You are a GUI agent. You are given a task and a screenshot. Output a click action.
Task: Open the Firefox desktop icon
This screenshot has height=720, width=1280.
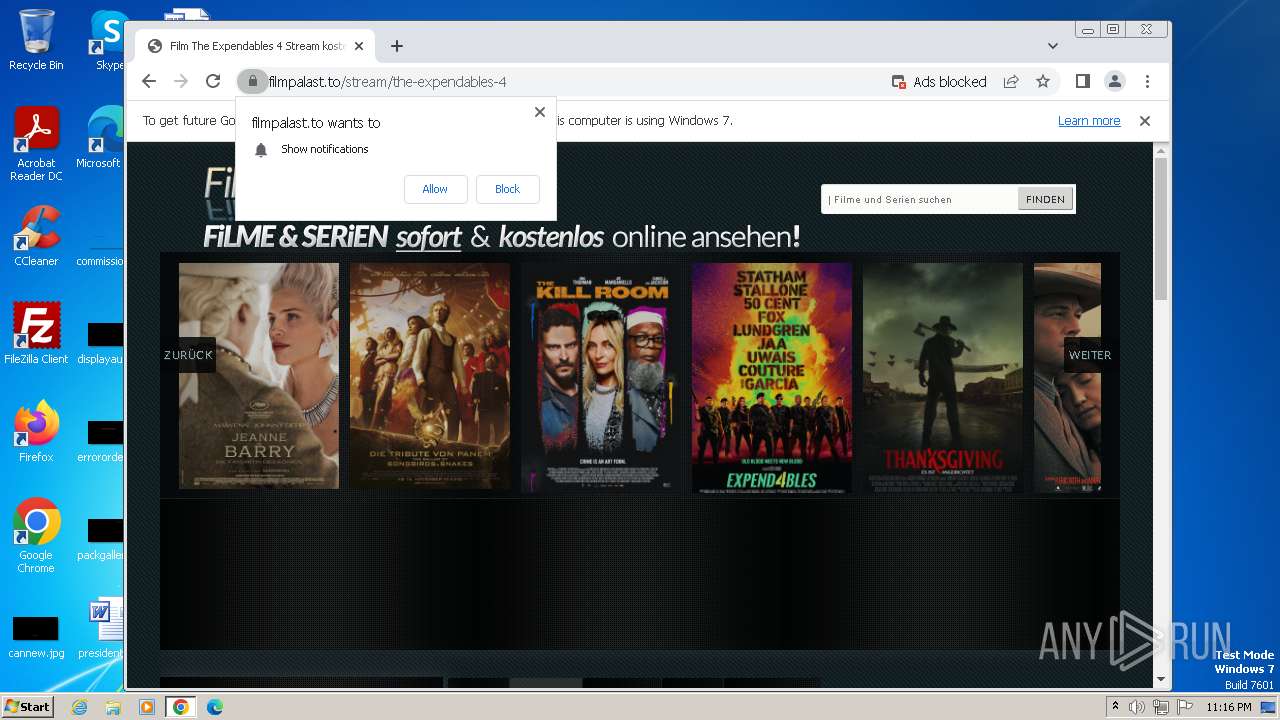coord(36,431)
